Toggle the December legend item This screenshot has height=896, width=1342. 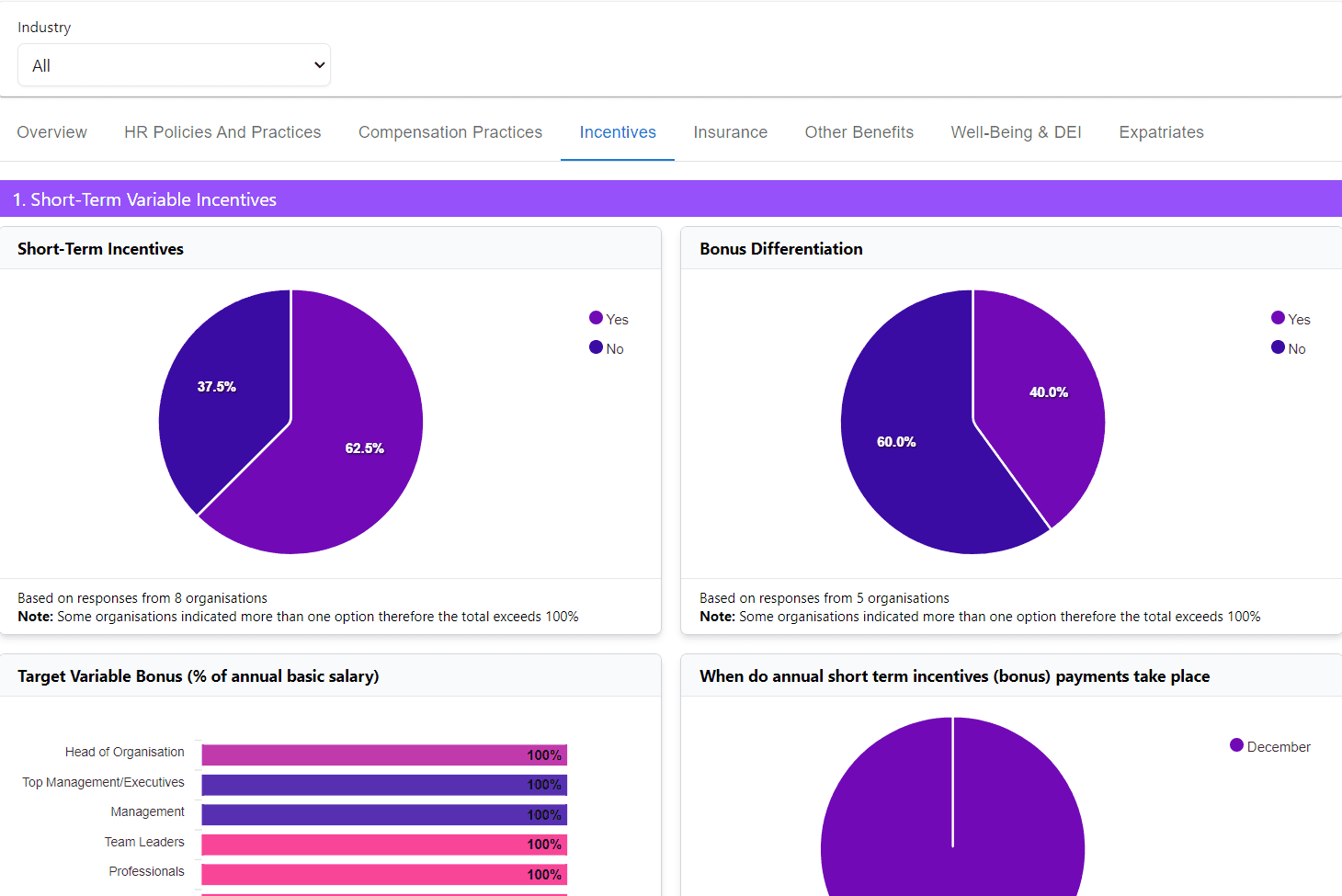1270,746
